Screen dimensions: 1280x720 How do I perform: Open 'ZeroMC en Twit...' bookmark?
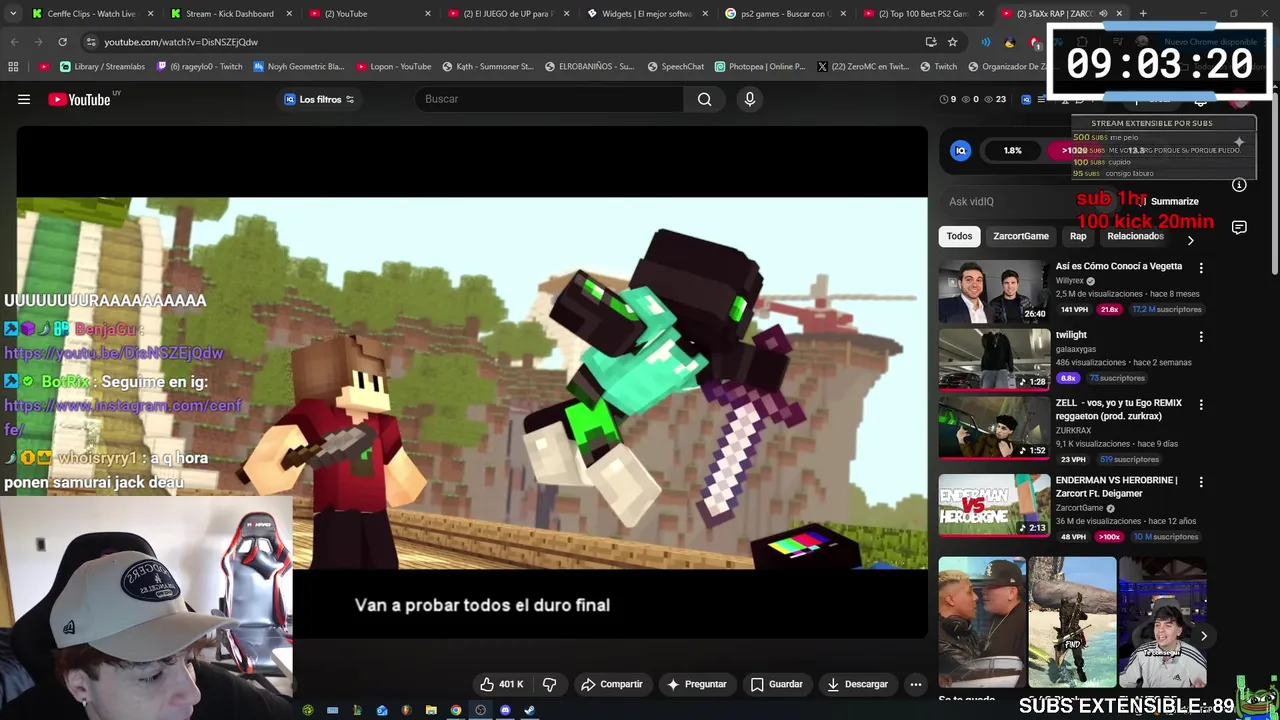tap(863, 67)
